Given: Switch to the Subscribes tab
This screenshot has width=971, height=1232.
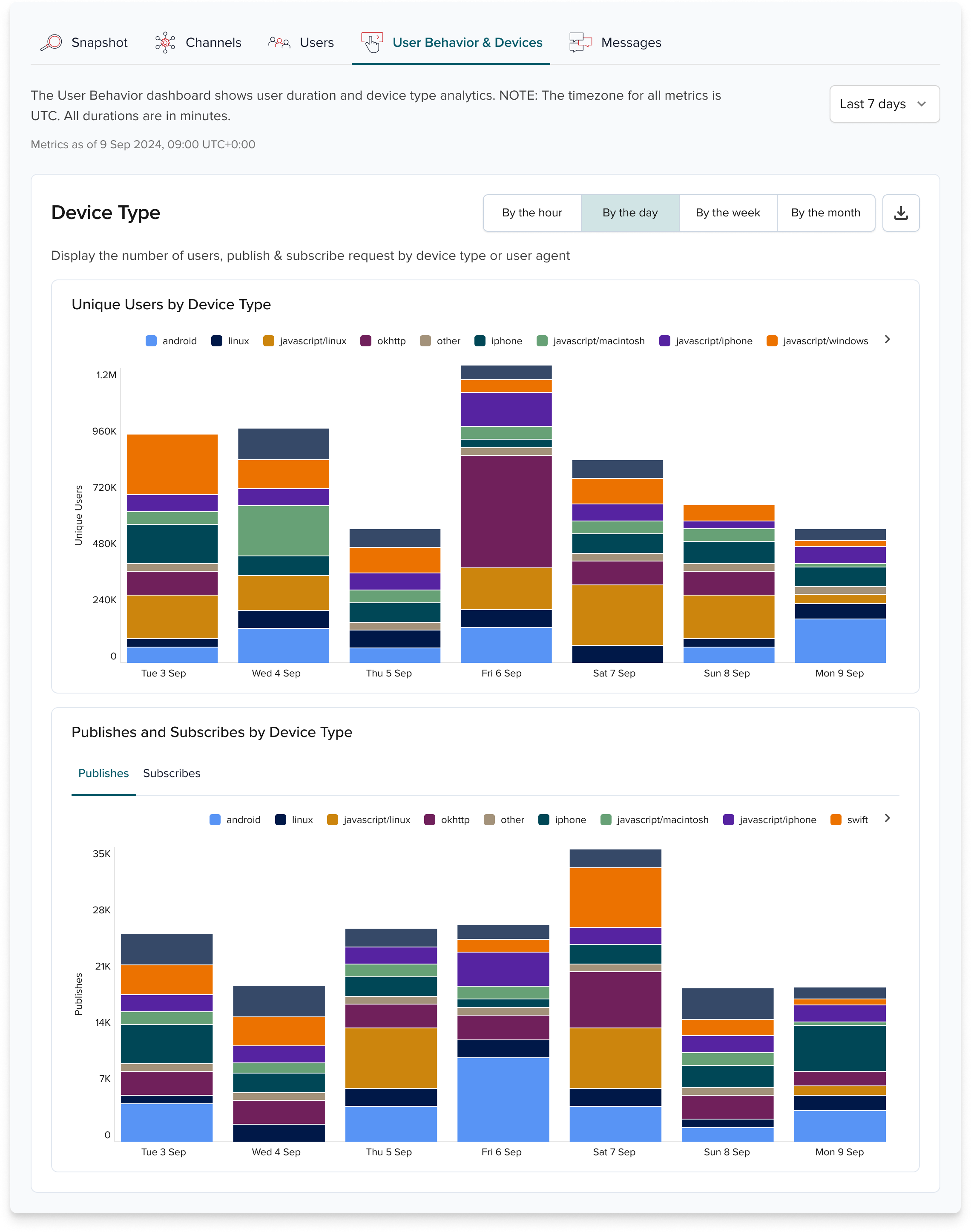Looking at the screenshot, I should pyautogui.click(x=172, y=773).
